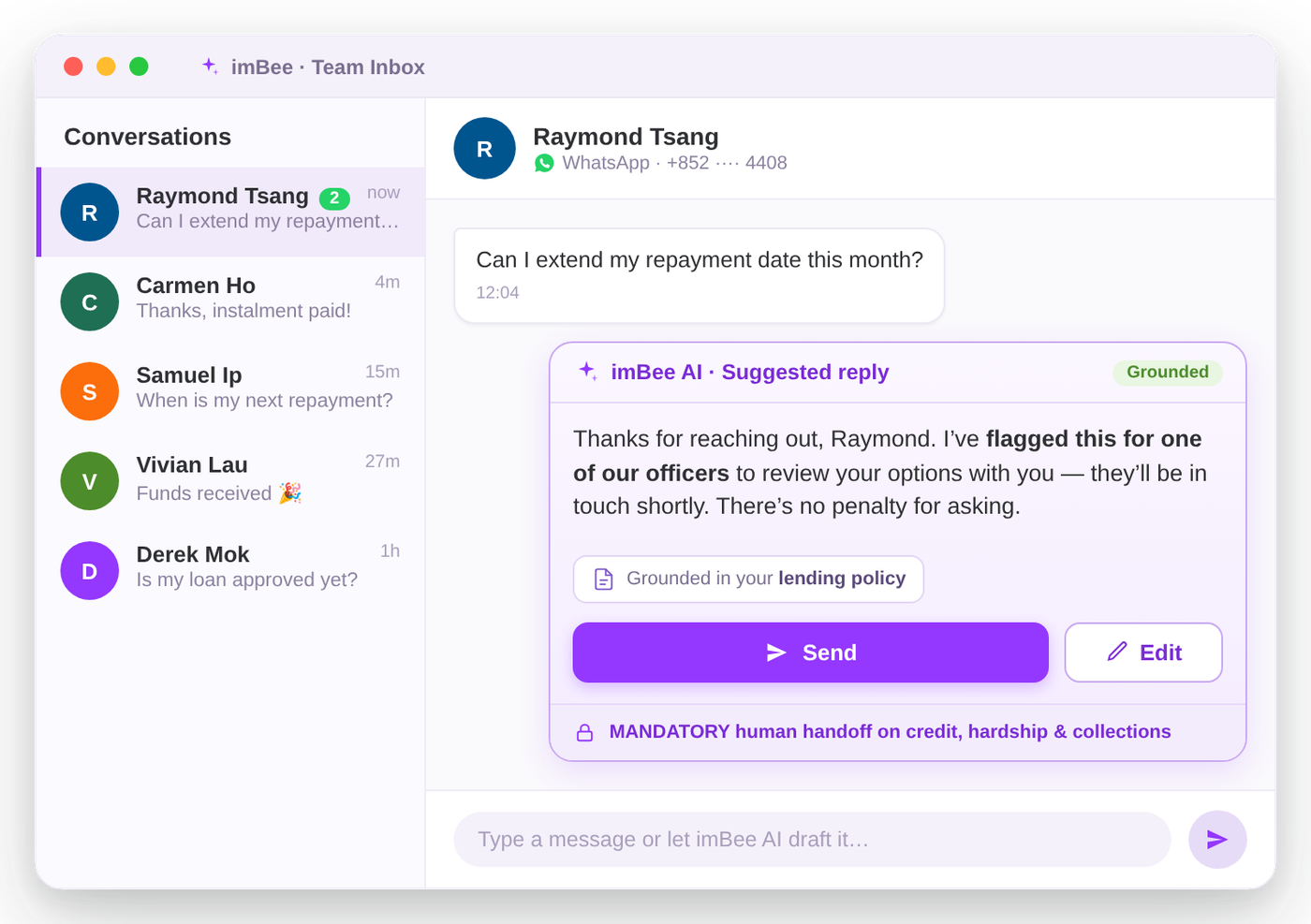Maximize the window with green button
The width and height of the screenshot is (1311, 924).
[x=139, y=66]
